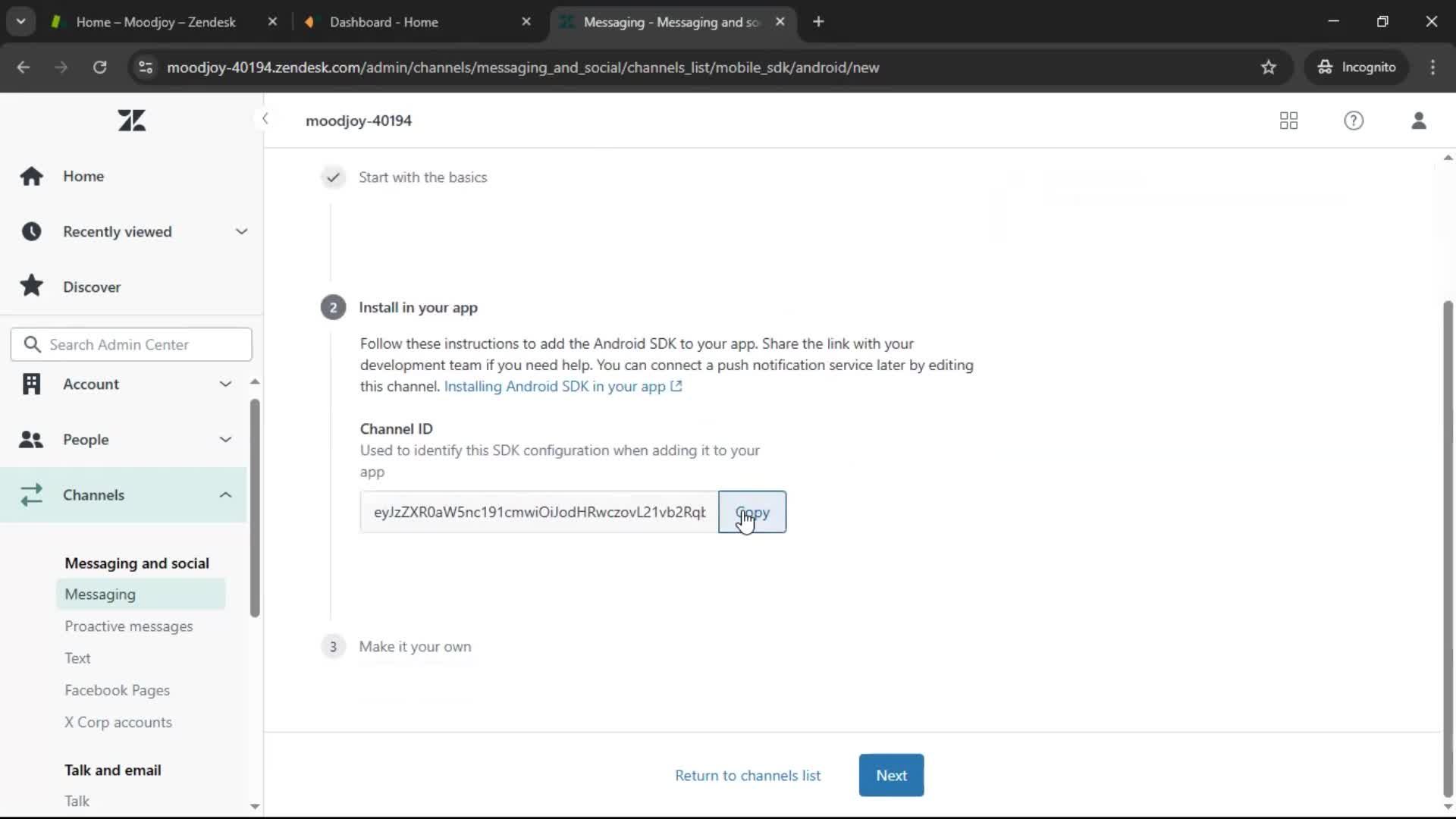Collapse the sidebar with the chevron arrow
Screen dimensions: 1456x819
(265, 118)
